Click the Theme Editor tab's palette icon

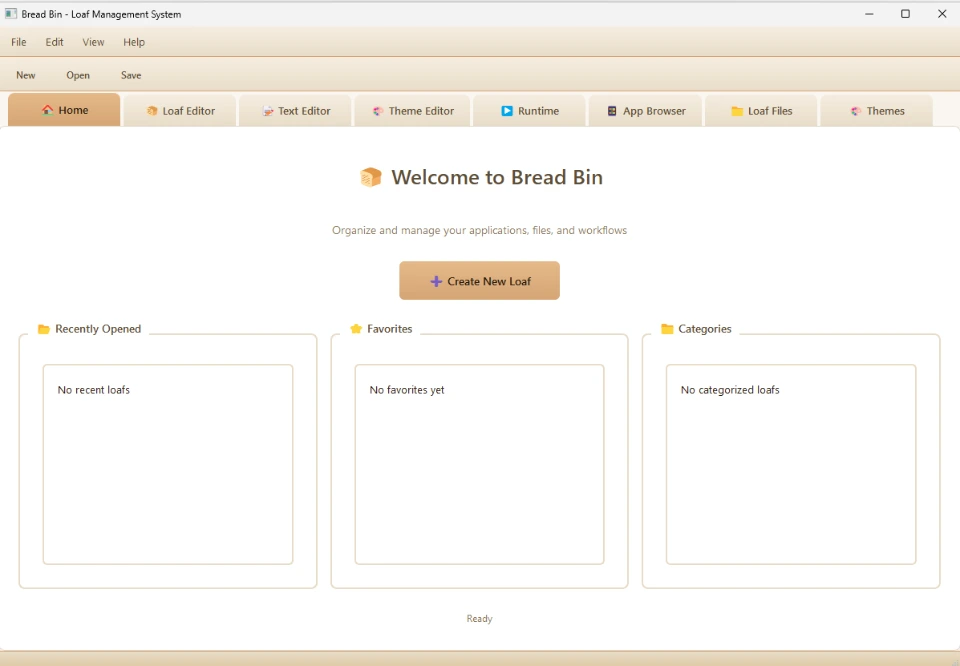coord(378,111)
